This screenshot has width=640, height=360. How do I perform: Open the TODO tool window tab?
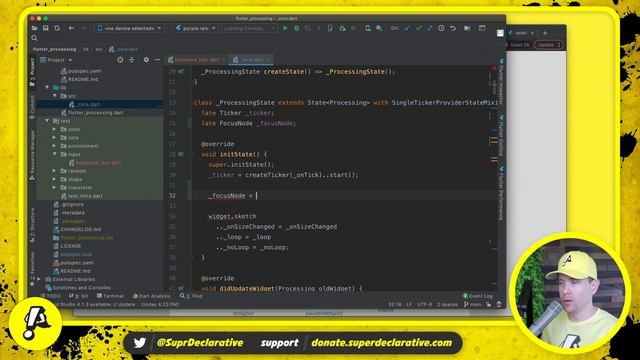point(51,296)
